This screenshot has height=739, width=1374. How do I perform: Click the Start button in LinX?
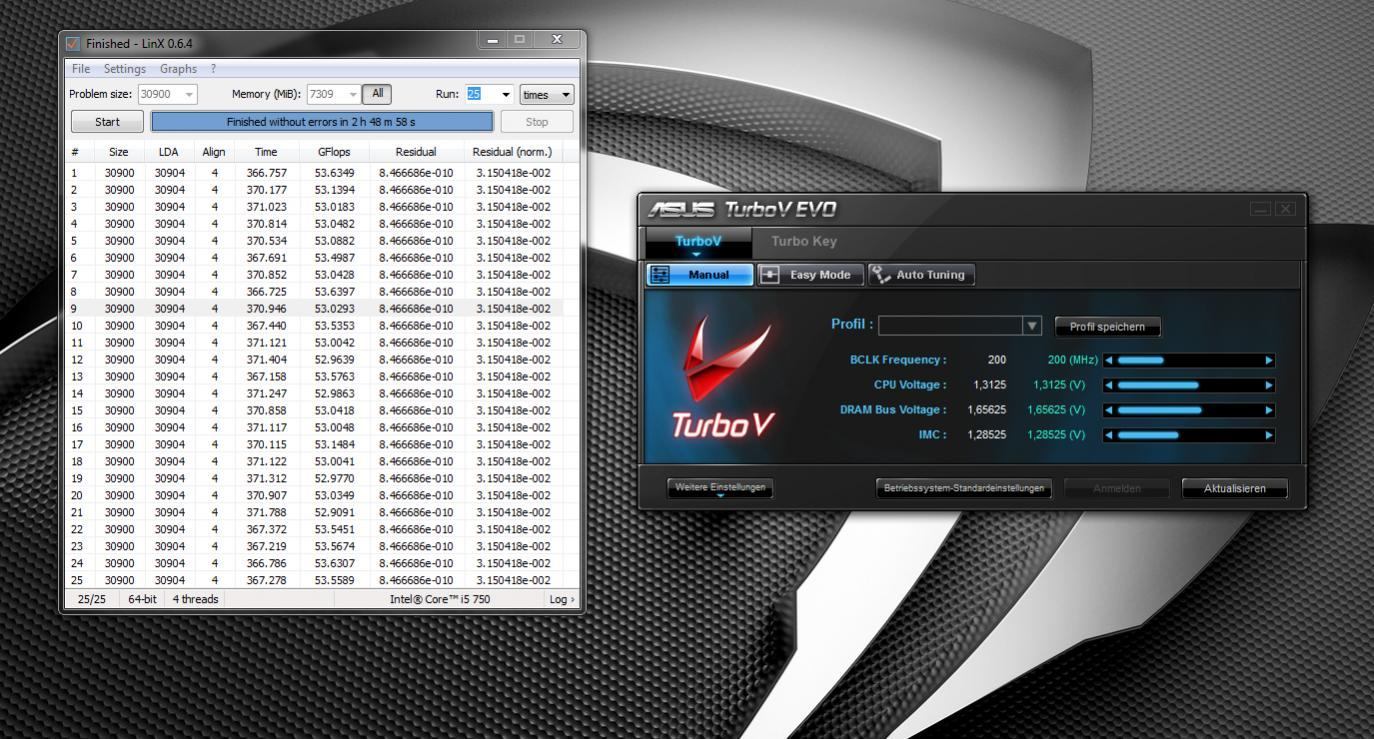coord(107,122)
